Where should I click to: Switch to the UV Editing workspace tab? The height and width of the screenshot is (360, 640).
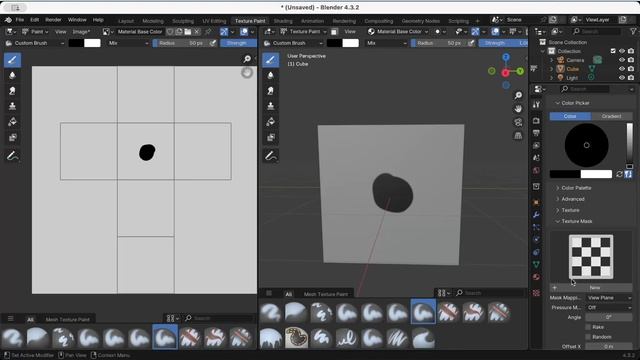point(214,21)
